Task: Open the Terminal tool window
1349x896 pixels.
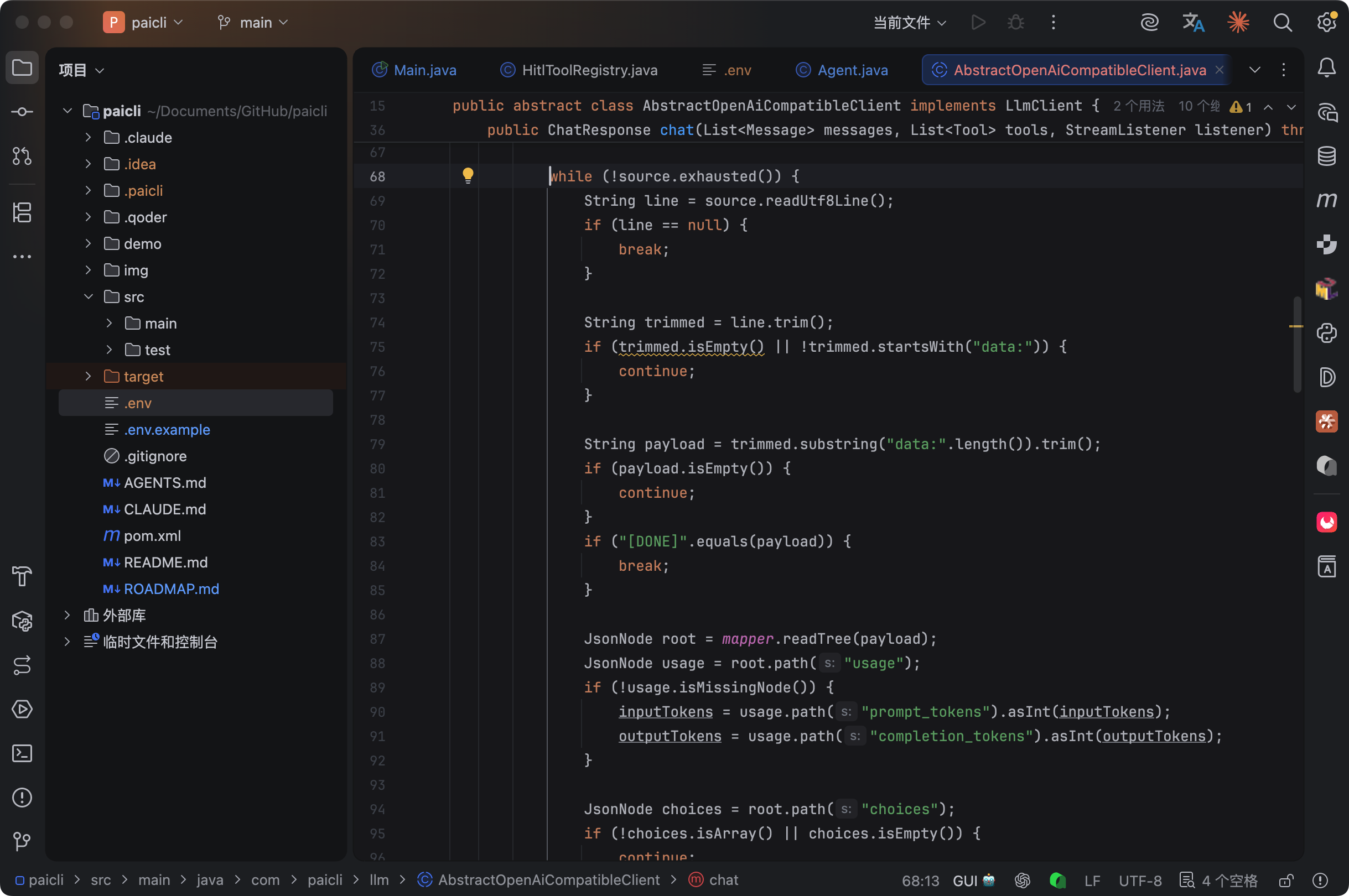Action: tap(22, 753)
